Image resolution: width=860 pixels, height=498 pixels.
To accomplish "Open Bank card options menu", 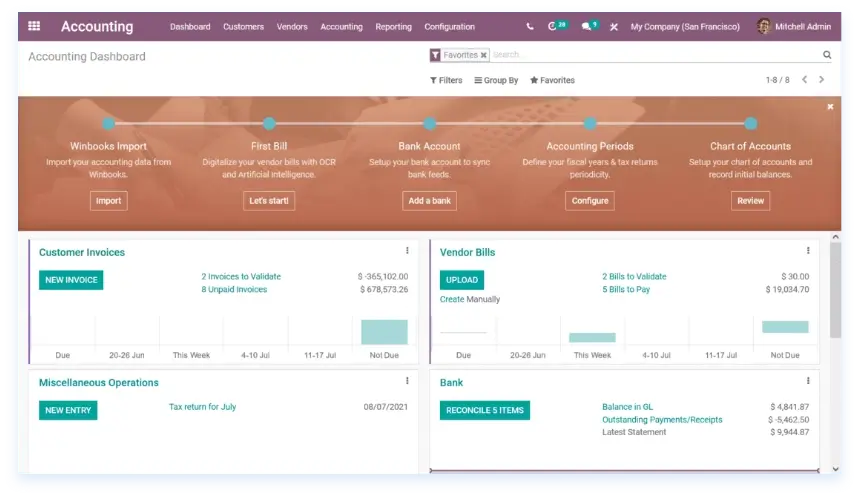I will click(808, 381).
